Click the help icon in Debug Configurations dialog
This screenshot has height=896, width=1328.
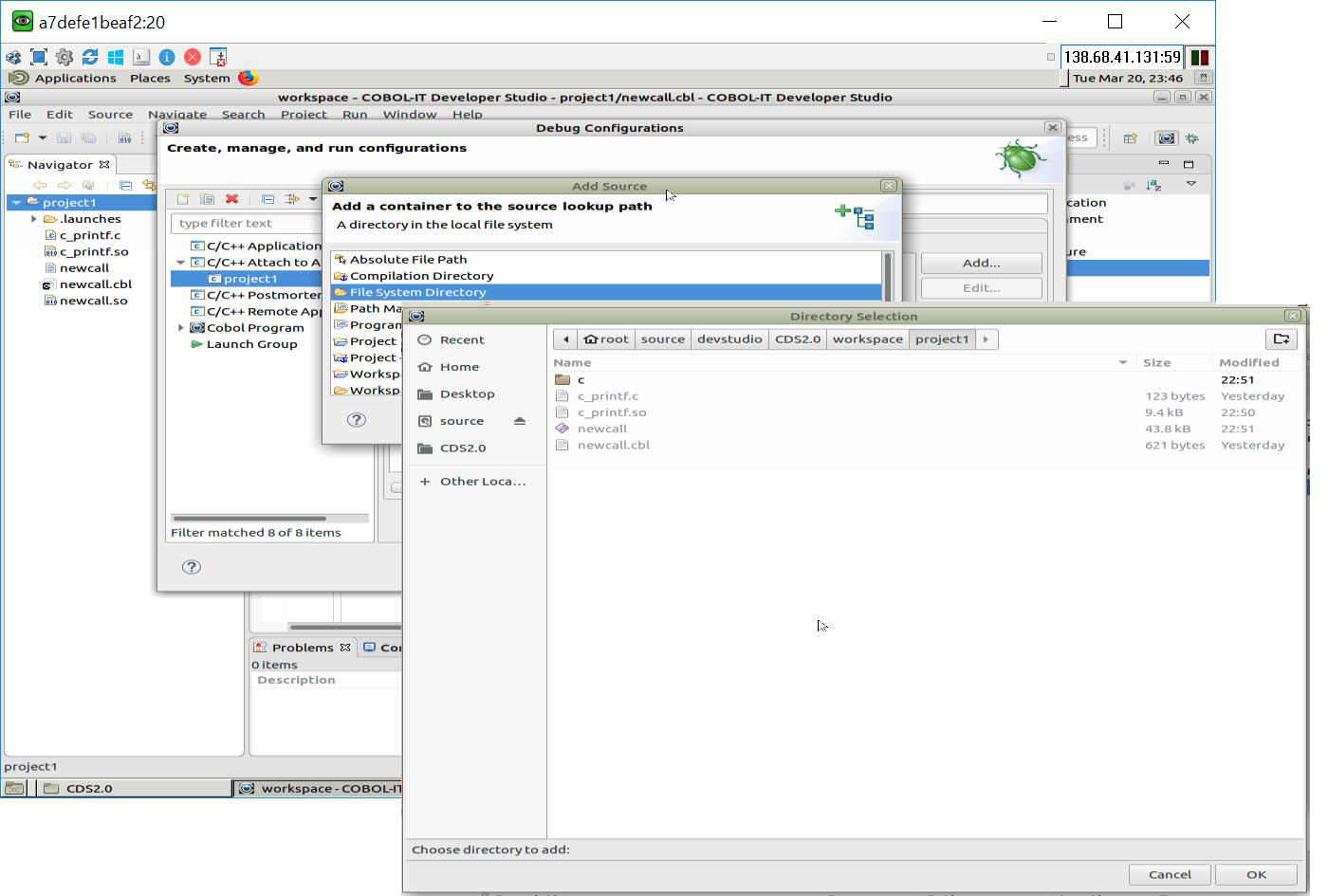coord(192,567)
